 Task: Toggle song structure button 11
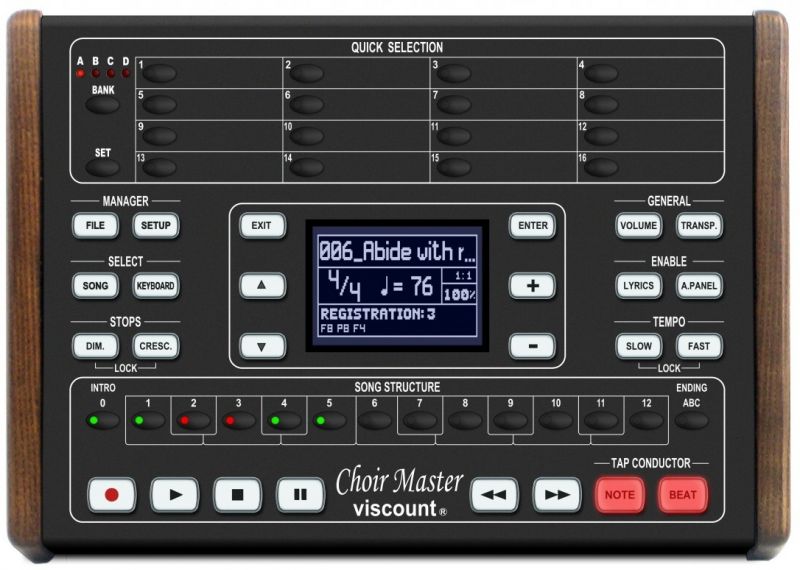(x=601, y=421)
